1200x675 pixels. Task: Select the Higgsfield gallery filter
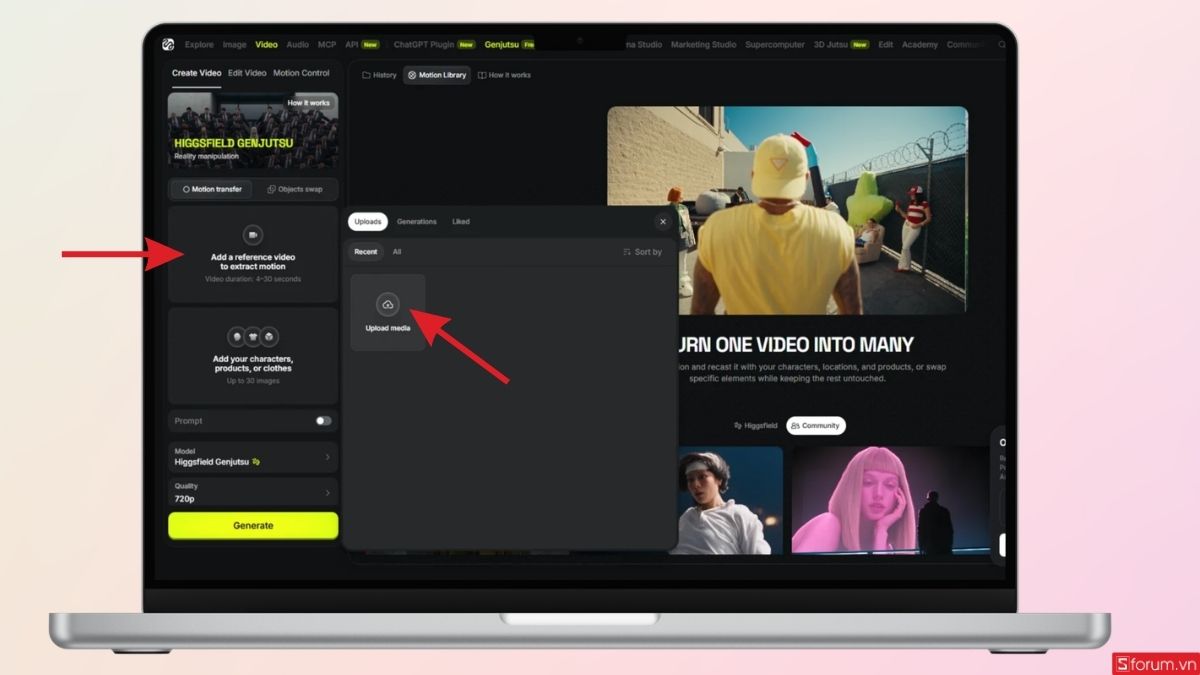pyautogui.click(x=755, y=426)
